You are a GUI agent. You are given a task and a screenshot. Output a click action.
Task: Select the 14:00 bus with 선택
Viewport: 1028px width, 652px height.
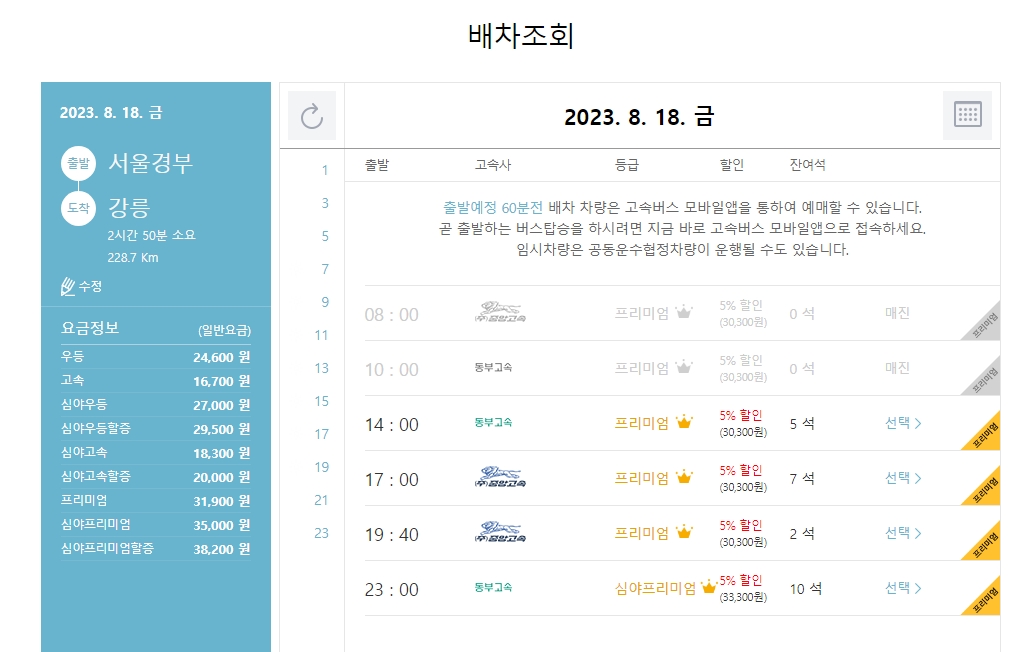(903, 423)
